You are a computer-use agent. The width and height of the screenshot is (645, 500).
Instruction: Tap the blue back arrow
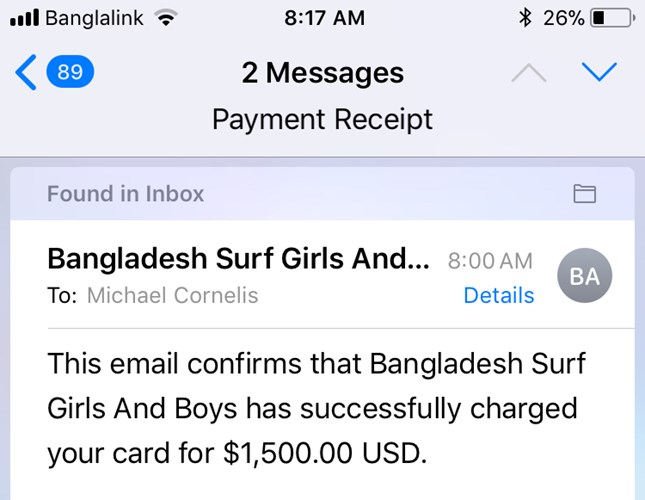pyautogui.click(x=26, y=72)
